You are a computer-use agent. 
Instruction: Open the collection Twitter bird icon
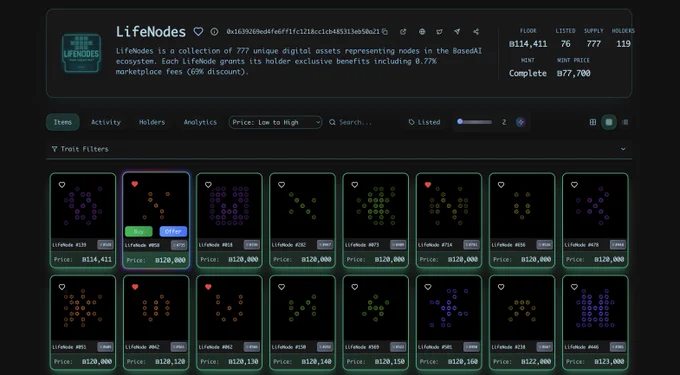click(439, 32)
